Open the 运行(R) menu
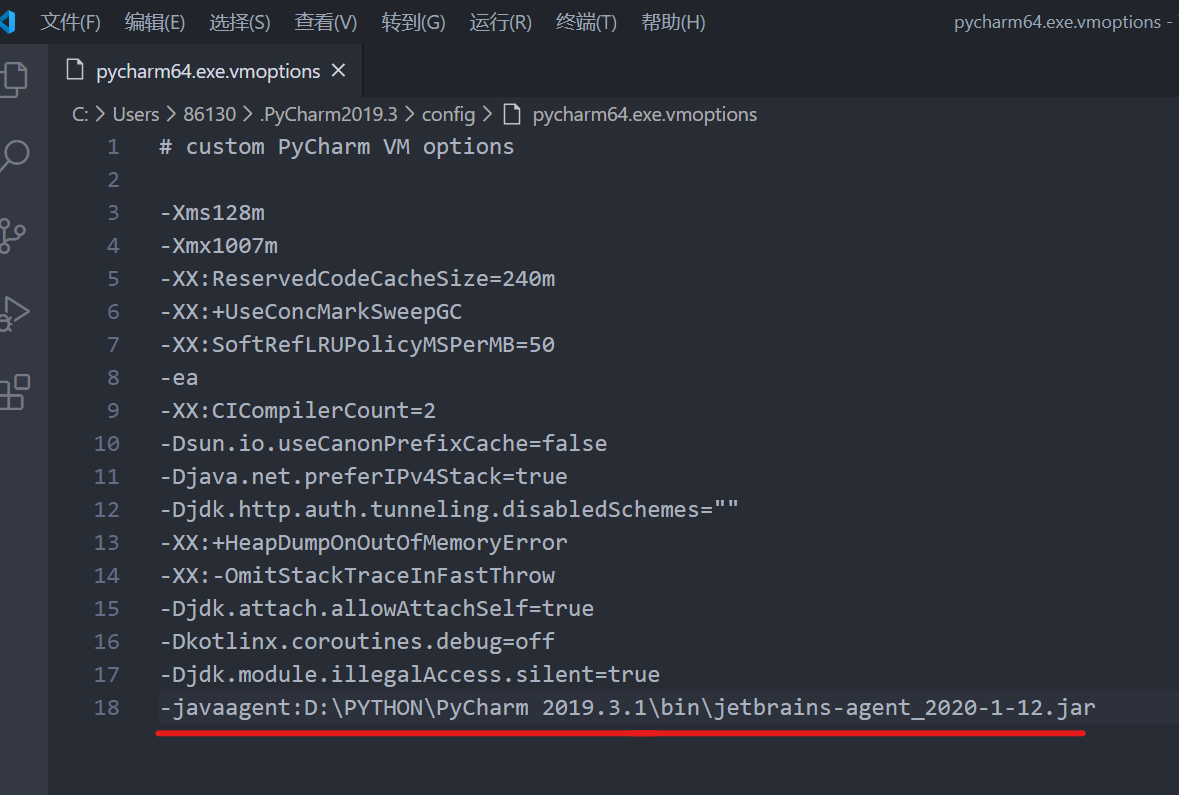1179x795 pixels. 500,22
